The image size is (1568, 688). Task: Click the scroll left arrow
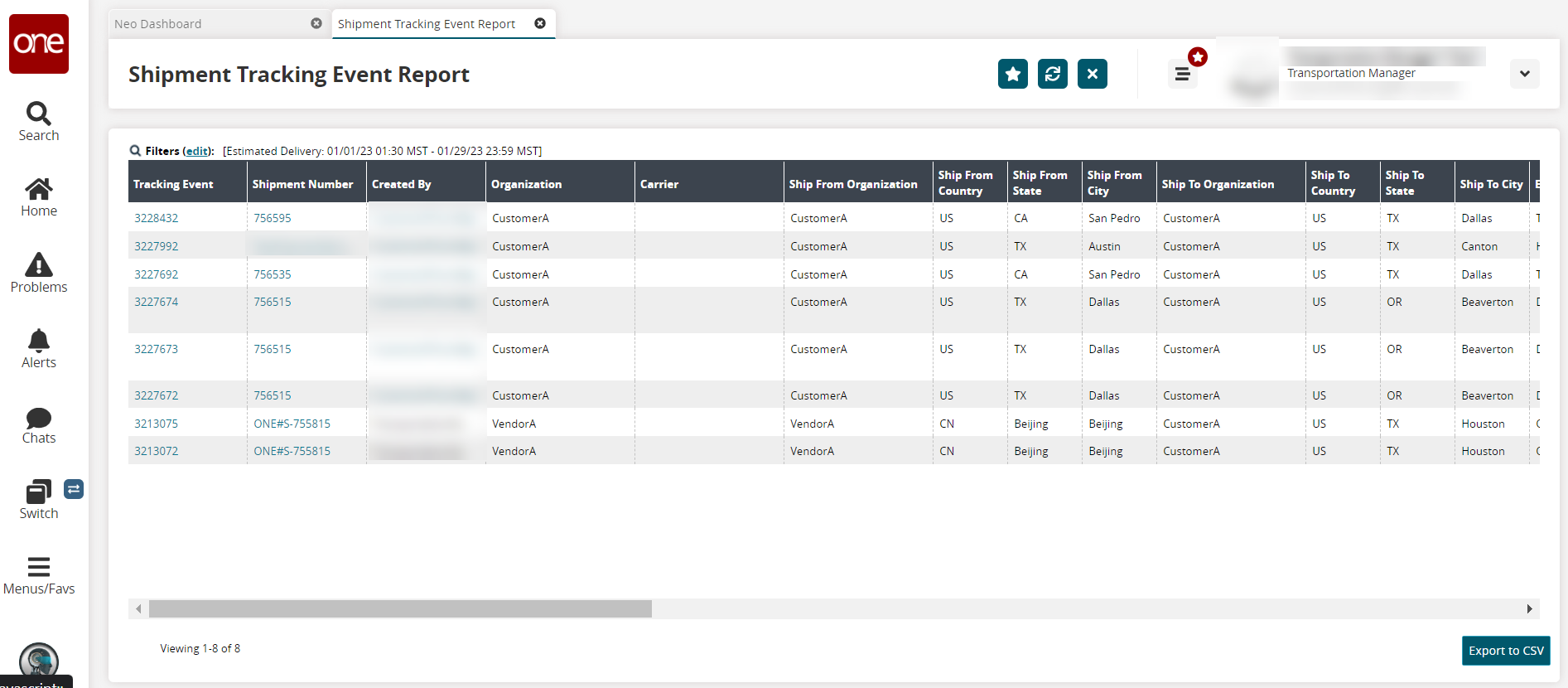click(138, 609)
